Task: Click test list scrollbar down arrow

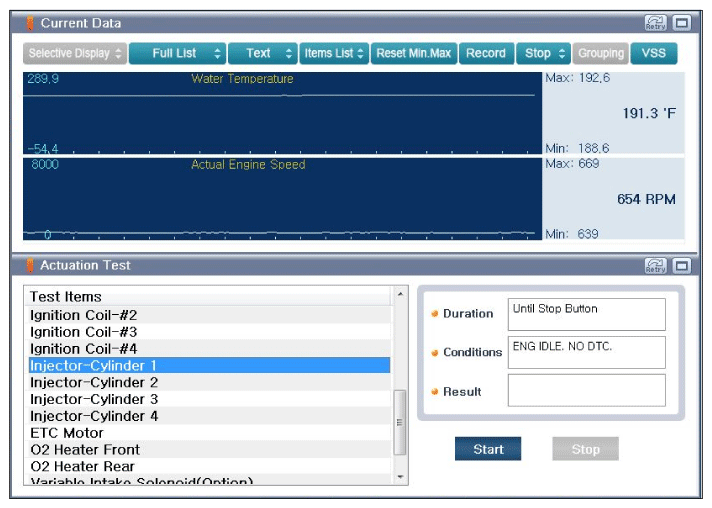Action: 400,477
